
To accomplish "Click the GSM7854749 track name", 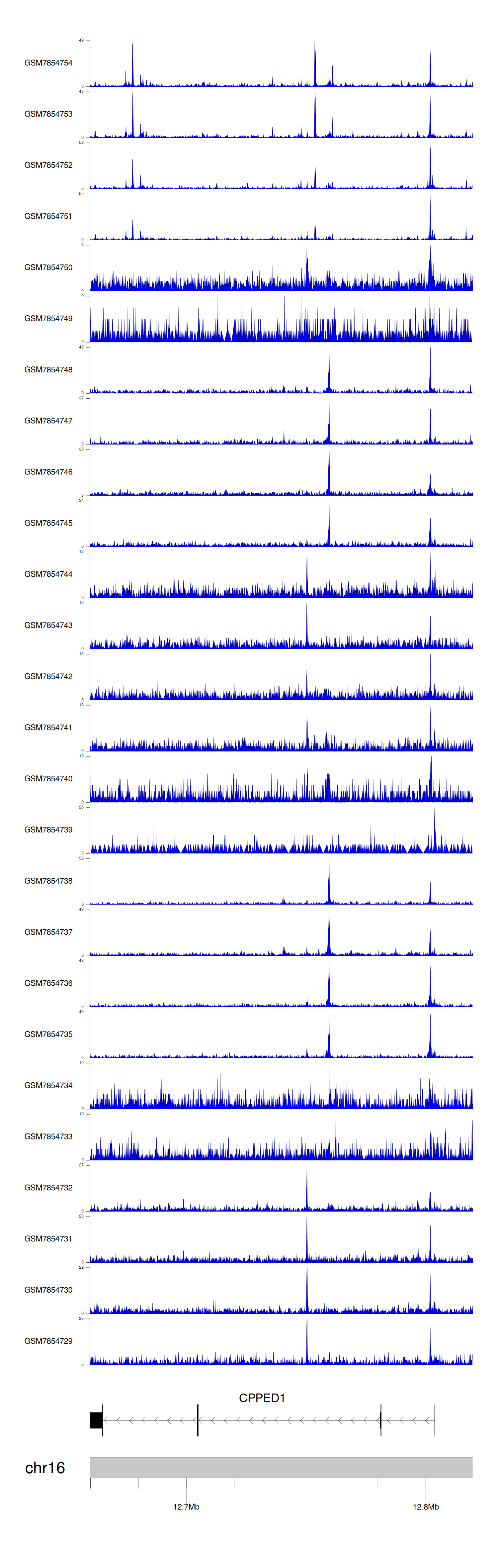I will pyautogui.click(x=48, y=318).
